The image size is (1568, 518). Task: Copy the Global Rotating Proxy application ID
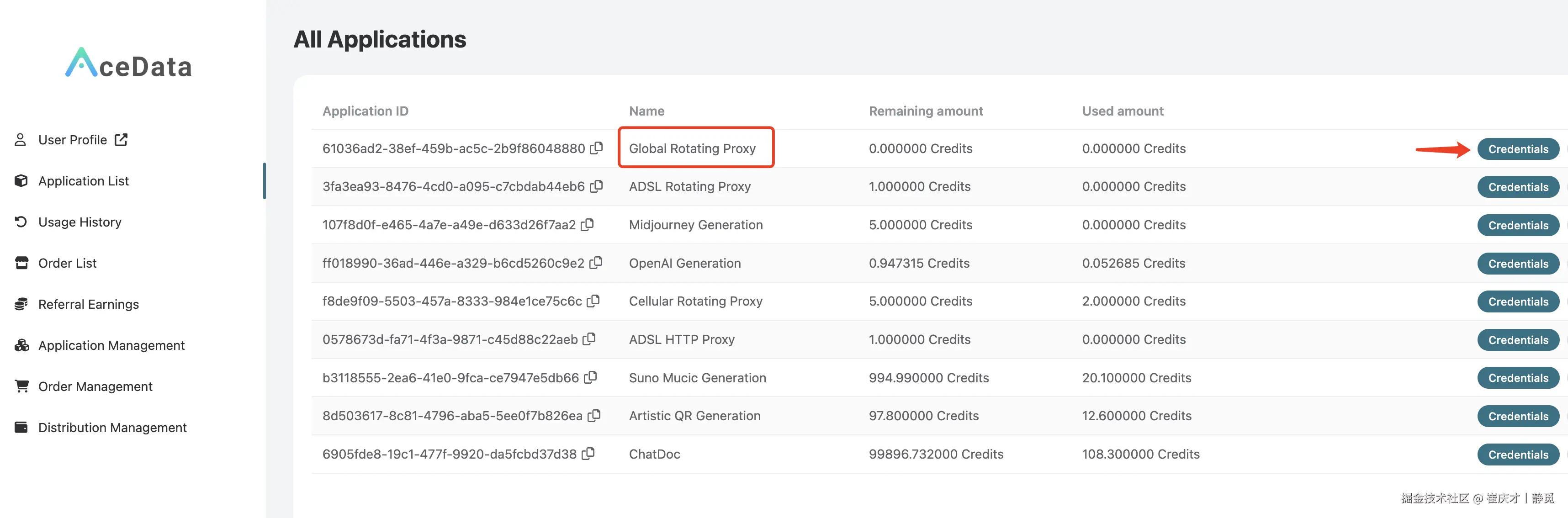pyautogui.click(x=597, y=148)
